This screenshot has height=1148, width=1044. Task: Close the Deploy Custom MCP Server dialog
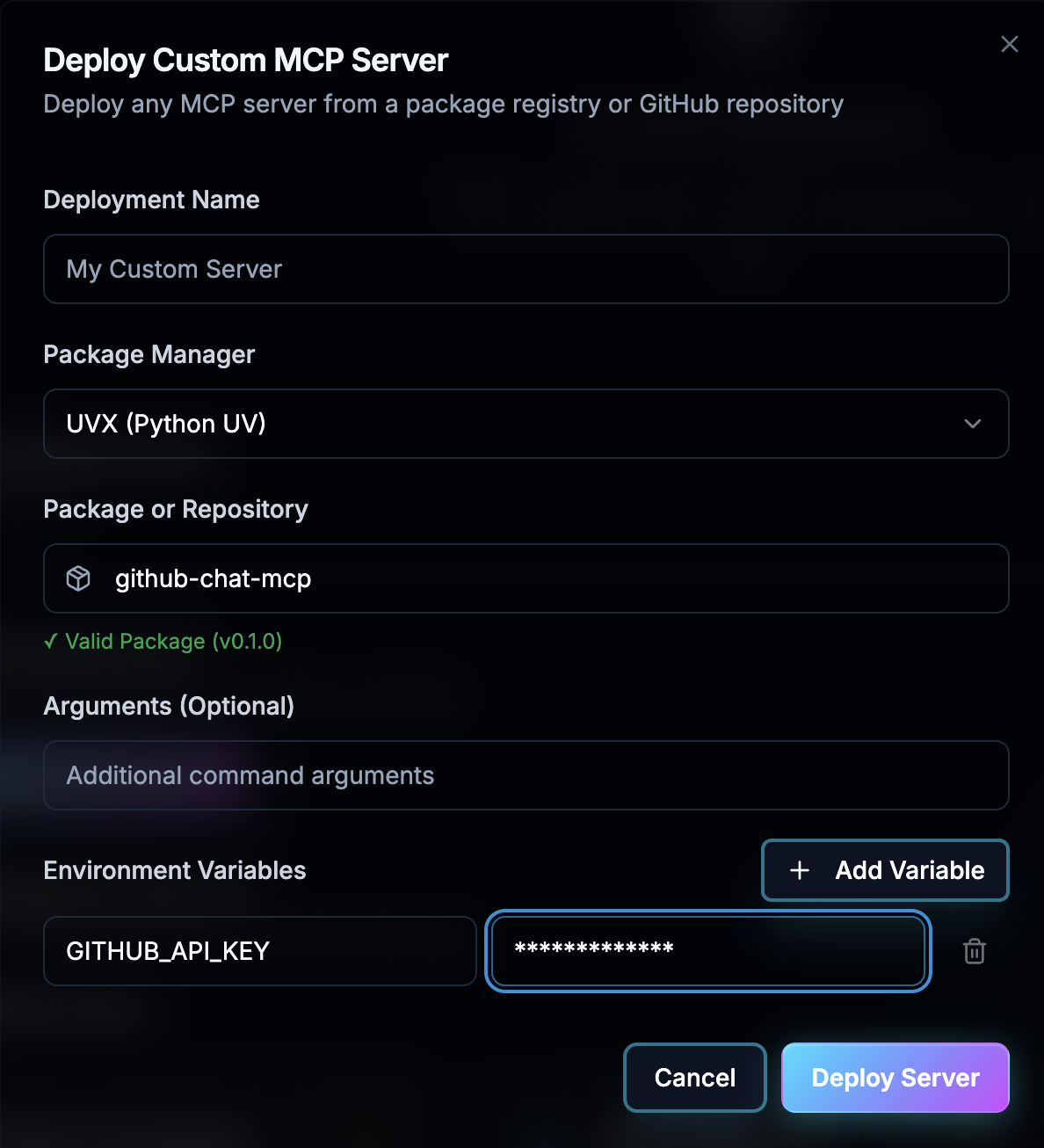click(x=1009, y=44)
